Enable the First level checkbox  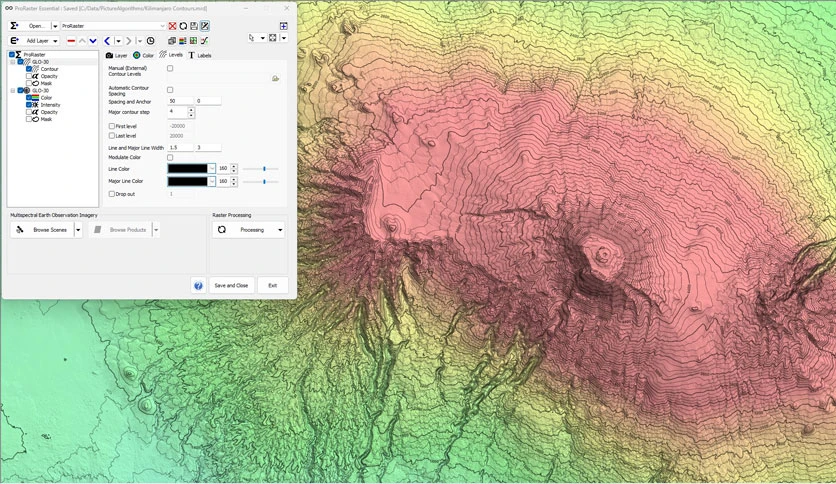111,126
